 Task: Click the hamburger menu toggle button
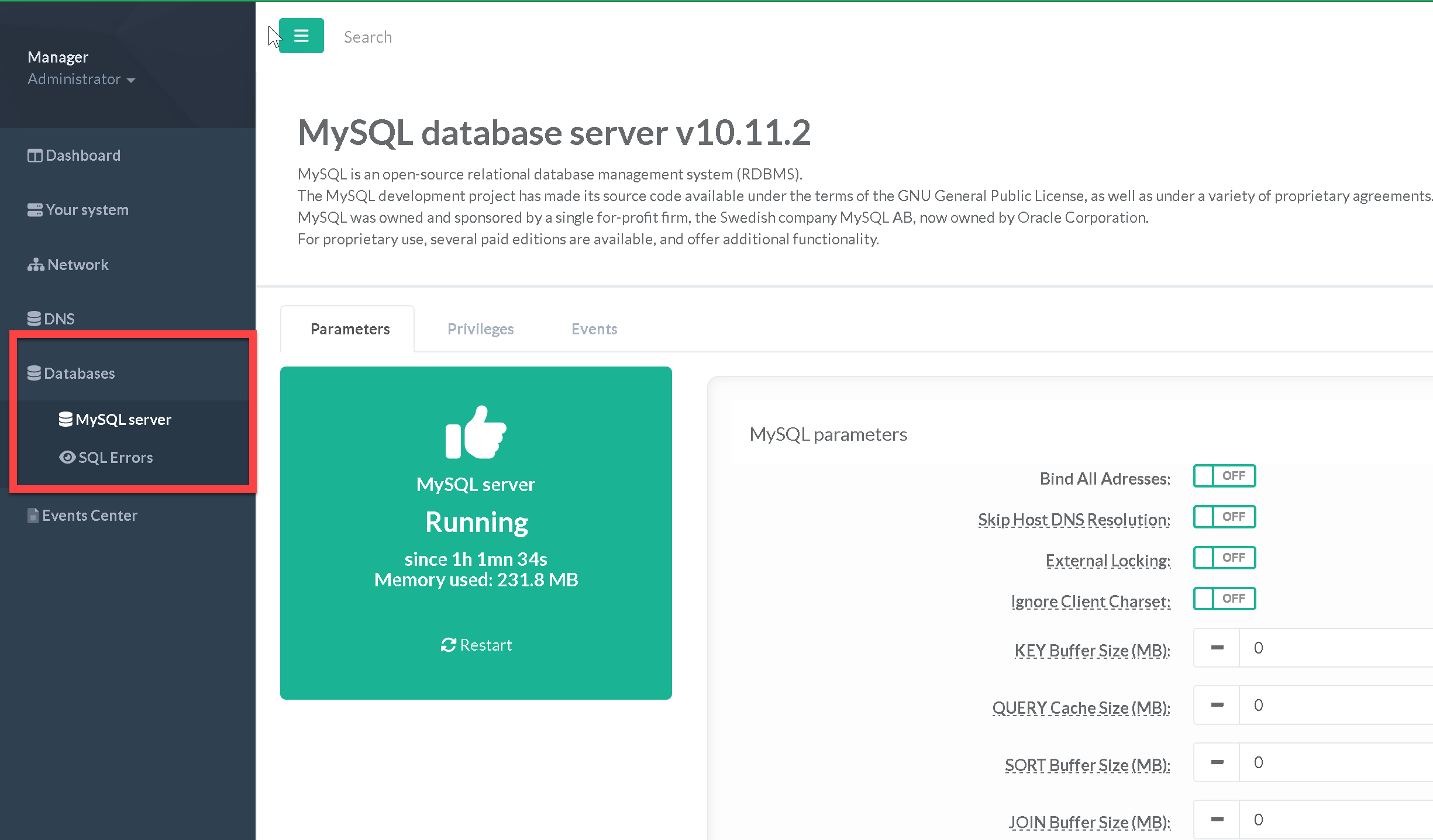pyautogui.click(x=301, y=36)
